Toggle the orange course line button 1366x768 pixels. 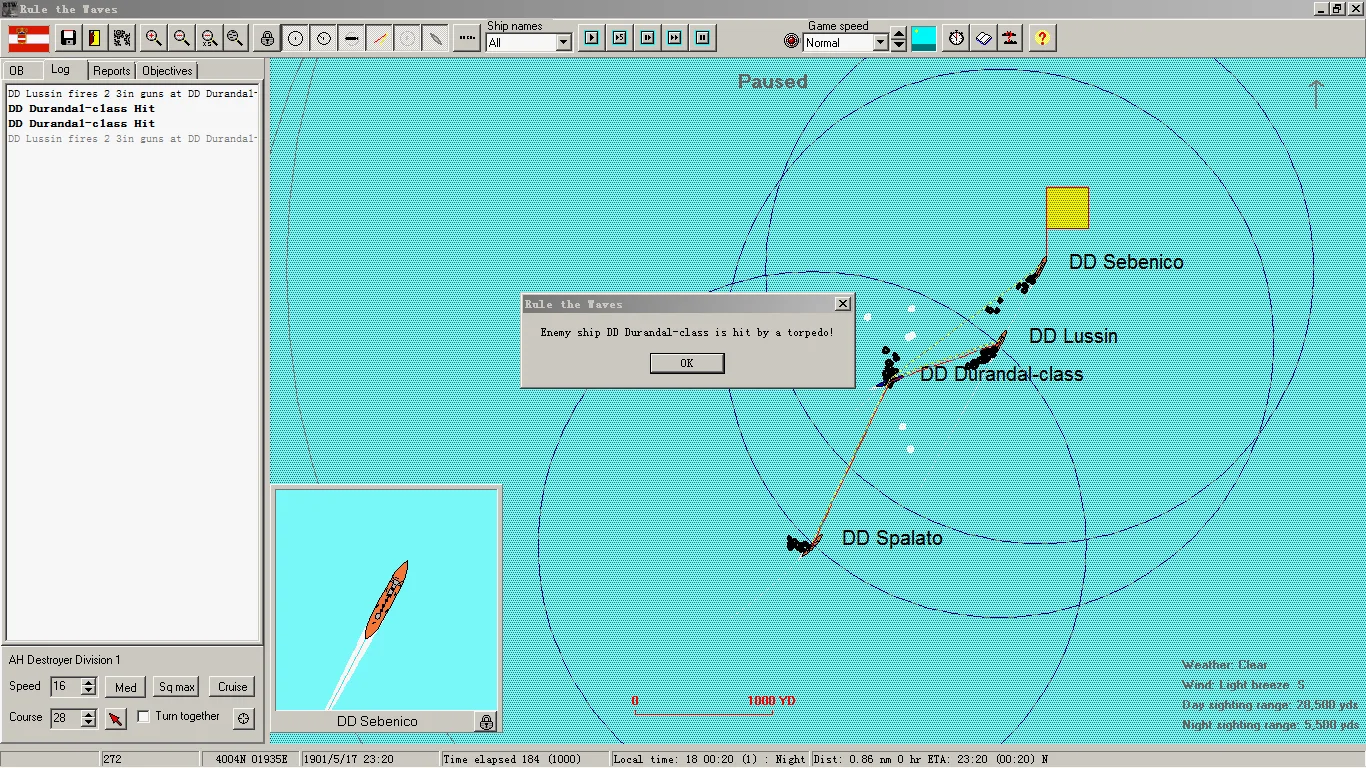[379, 38]
